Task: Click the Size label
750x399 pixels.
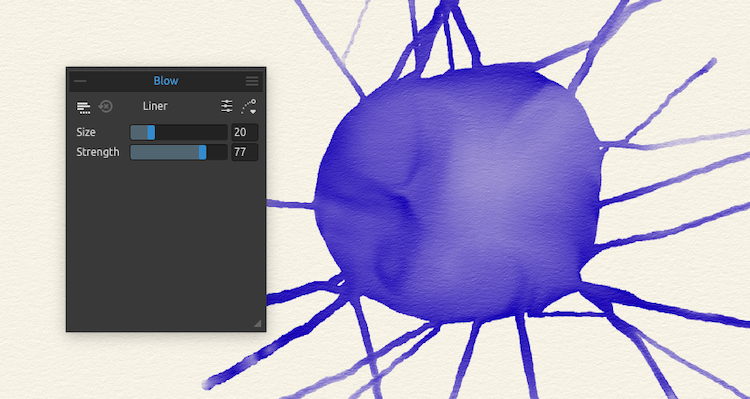Action: [x=86, y=132]
